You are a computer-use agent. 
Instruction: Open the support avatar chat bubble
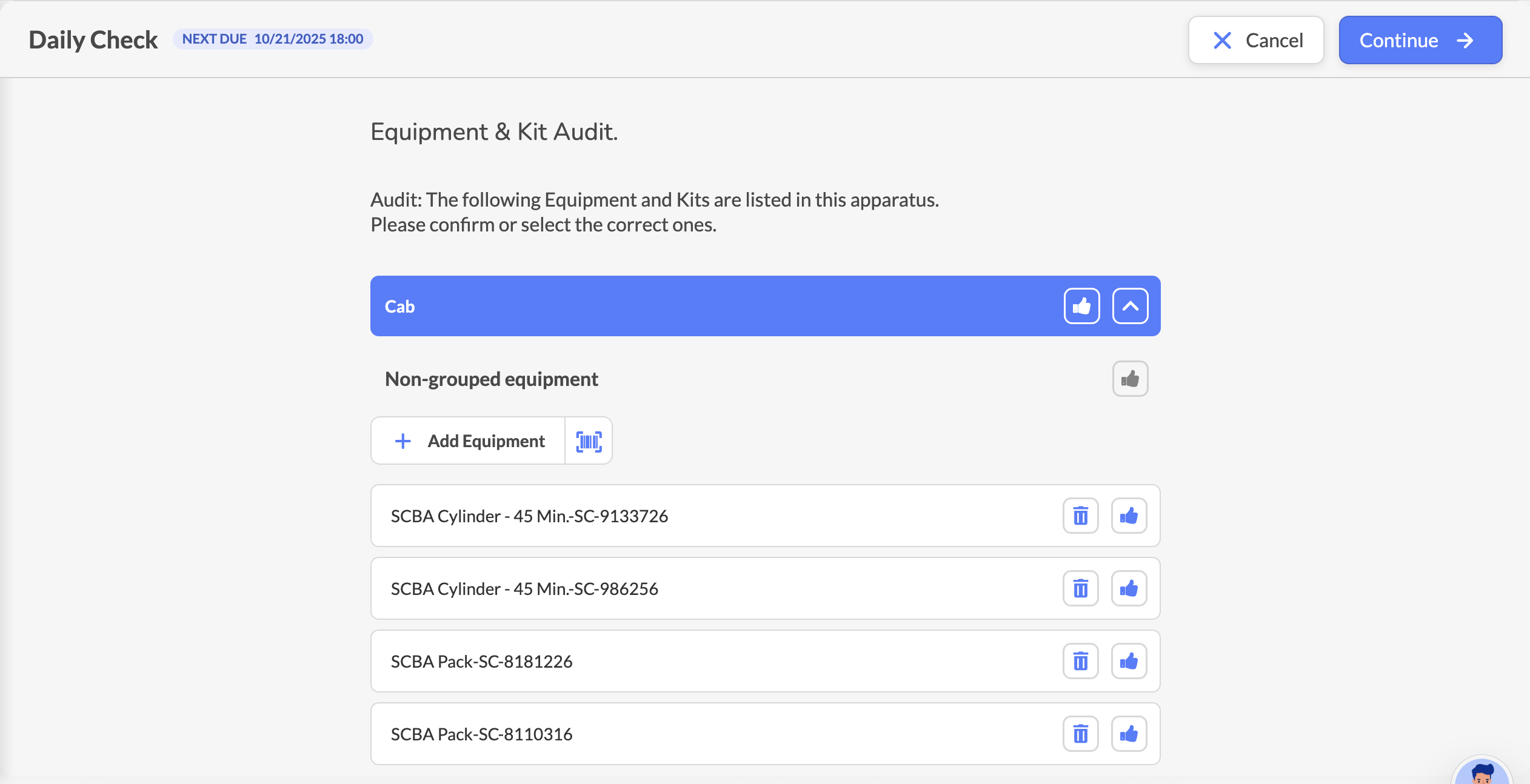point(1482,774)
